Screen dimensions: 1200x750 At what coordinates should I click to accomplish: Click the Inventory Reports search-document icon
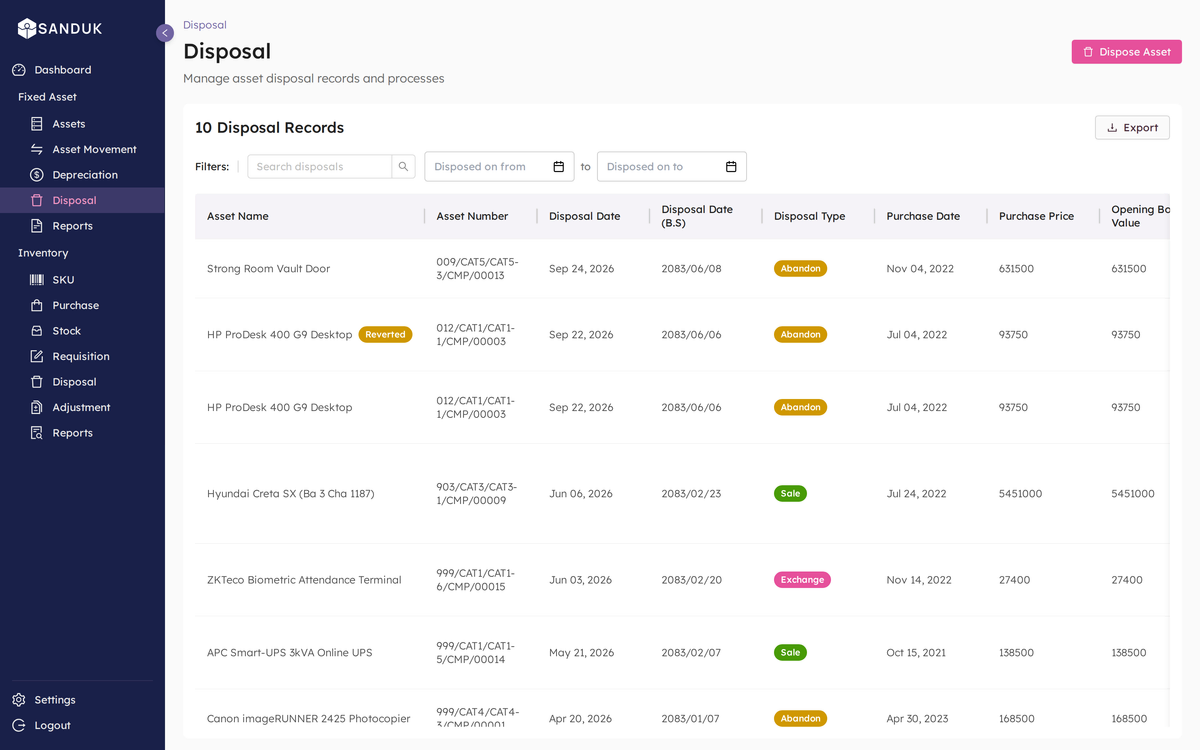click(x=37, y=433)
